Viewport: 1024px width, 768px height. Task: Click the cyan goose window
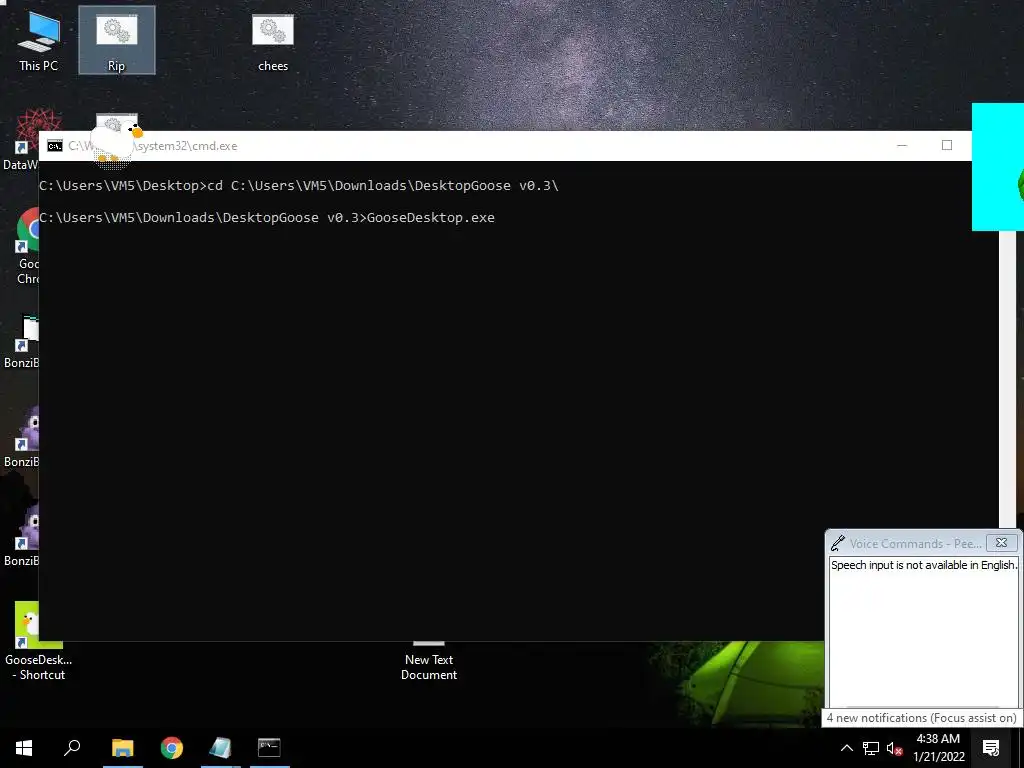[998, 167]
